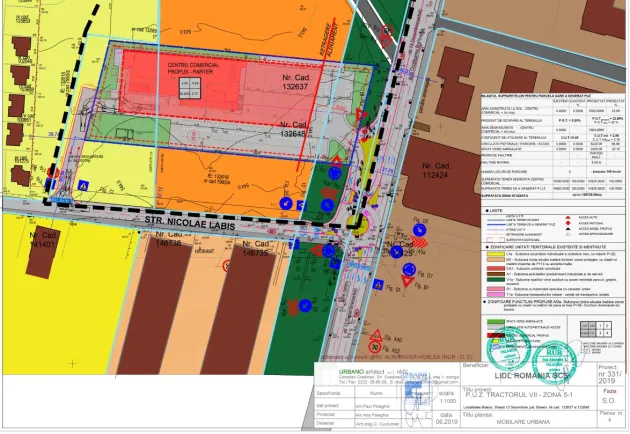Click the Nr. Cad 141401 parcel label

coord(42,239)
